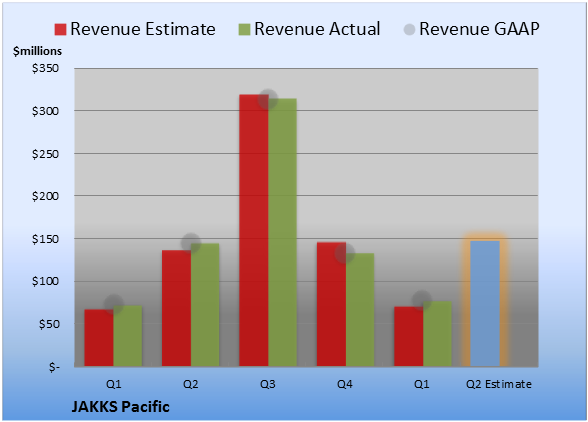
Task: Click the '$250' y-axis label
Action: click(45, 154)
